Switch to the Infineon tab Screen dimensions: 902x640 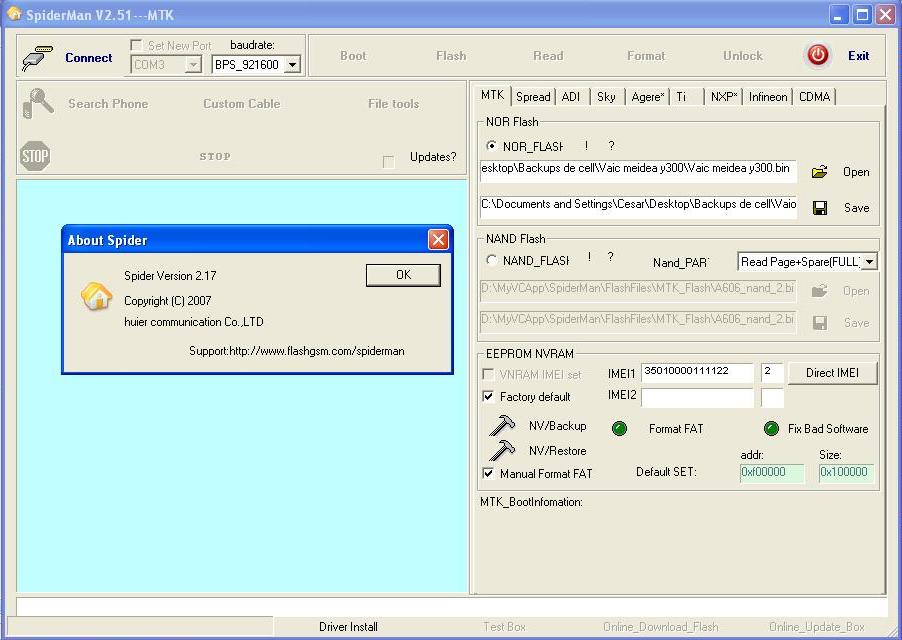coord(767,97)
